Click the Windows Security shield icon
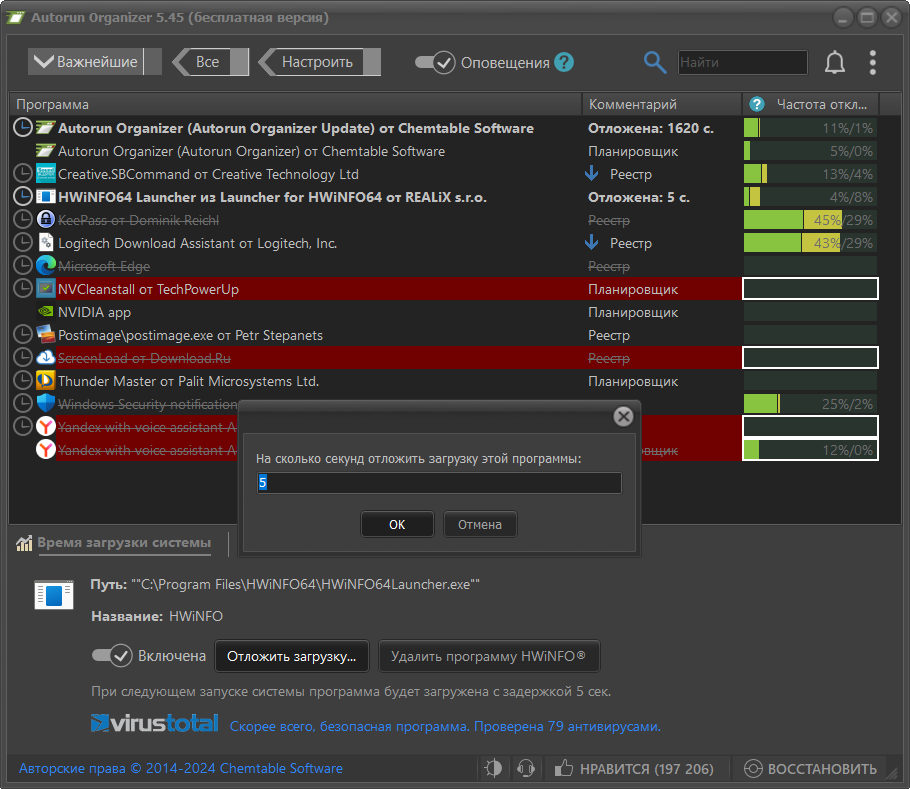Image resolution: width=910 pixels, height=789 pixels. [46, 403]
